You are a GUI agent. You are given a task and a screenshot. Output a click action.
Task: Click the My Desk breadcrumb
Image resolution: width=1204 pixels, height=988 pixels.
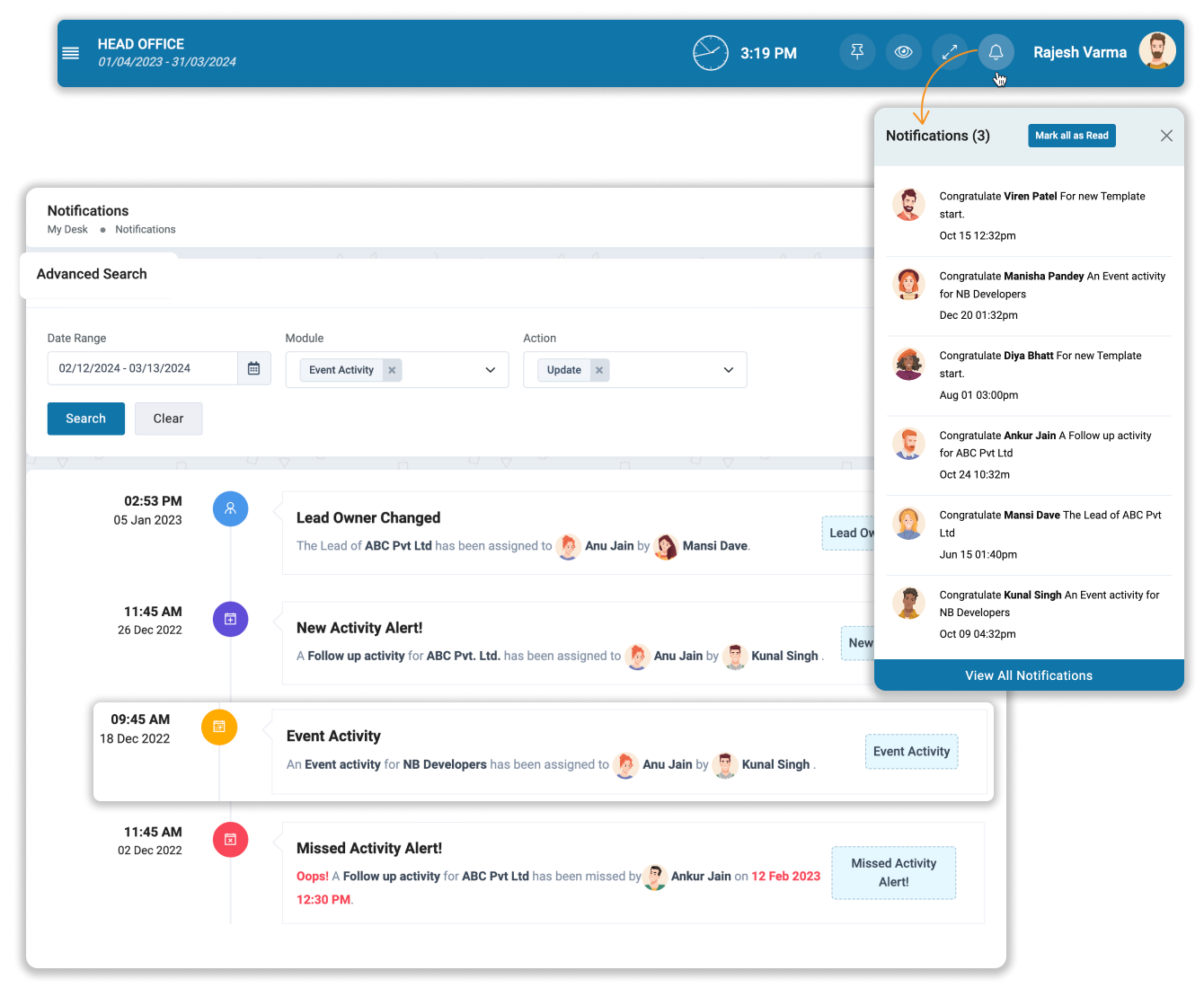[67, 229]
